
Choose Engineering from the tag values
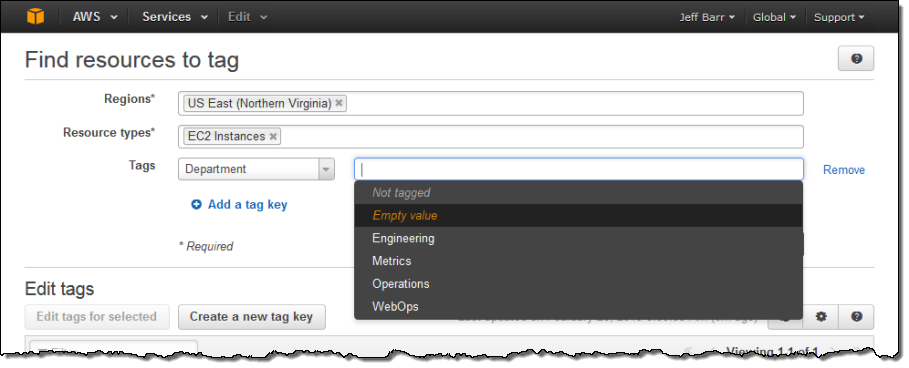pyautogui.click(x=578, y=238)
